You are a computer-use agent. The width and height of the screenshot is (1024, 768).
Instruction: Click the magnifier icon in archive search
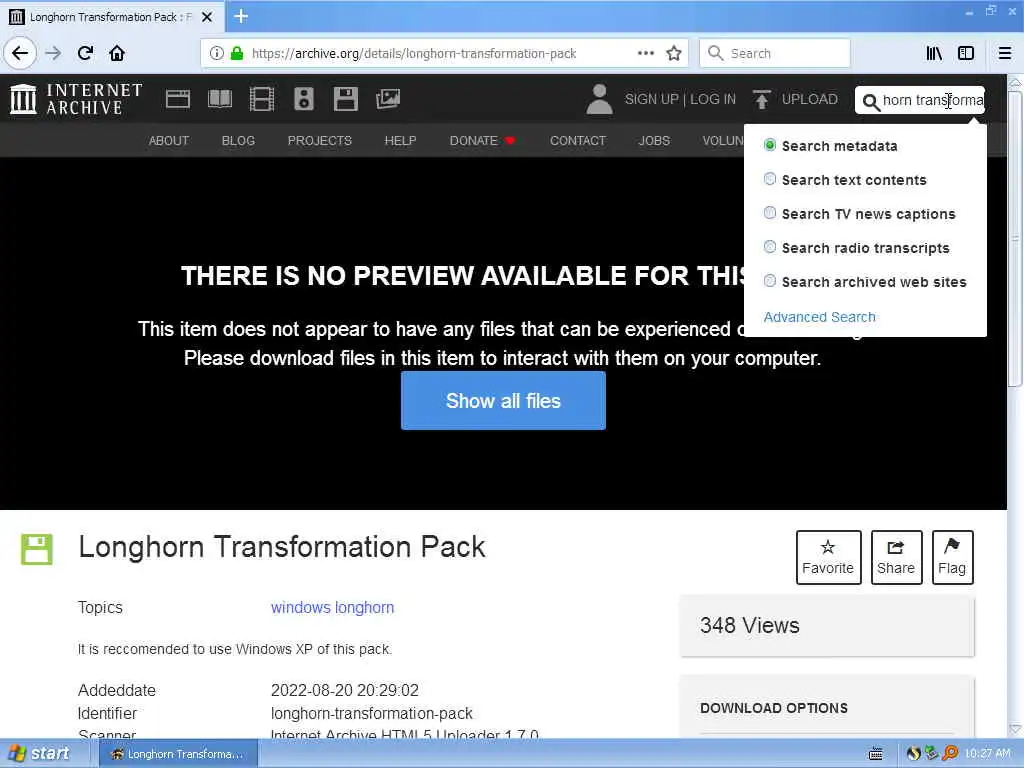(x=871, y=102)
